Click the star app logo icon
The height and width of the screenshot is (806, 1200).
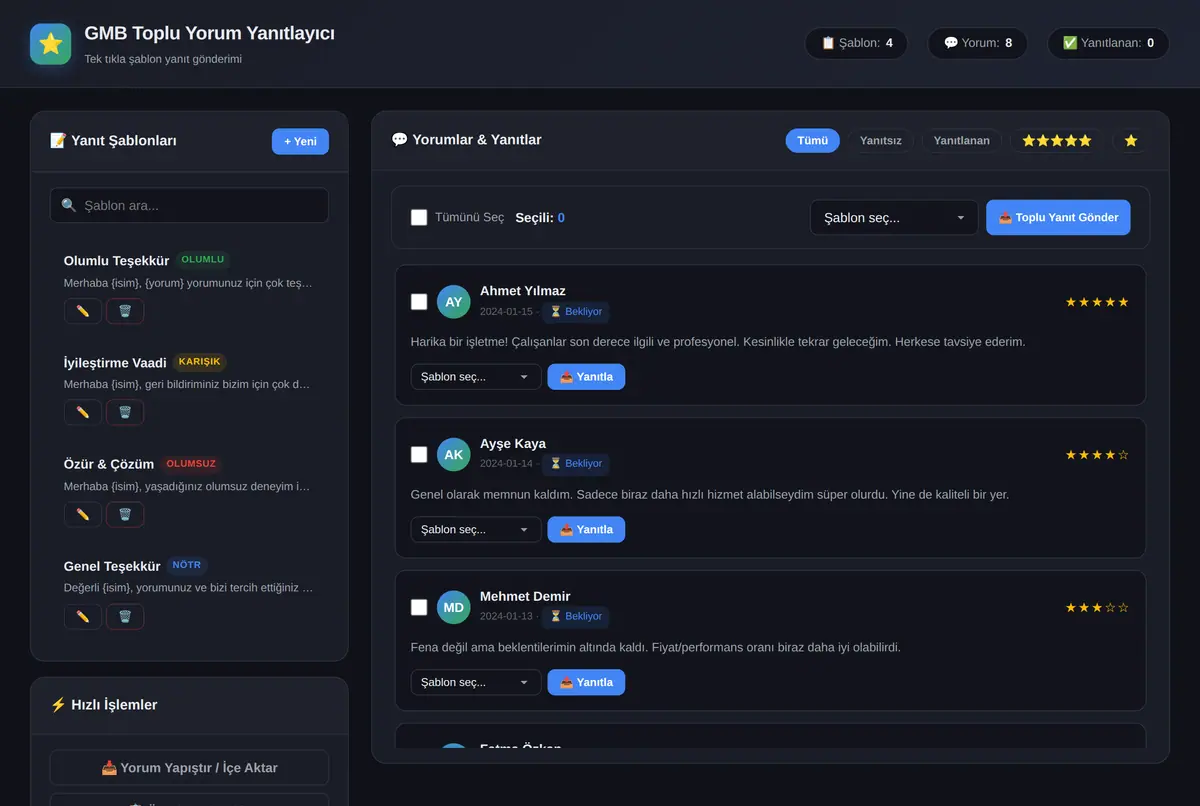pos(51,44)
